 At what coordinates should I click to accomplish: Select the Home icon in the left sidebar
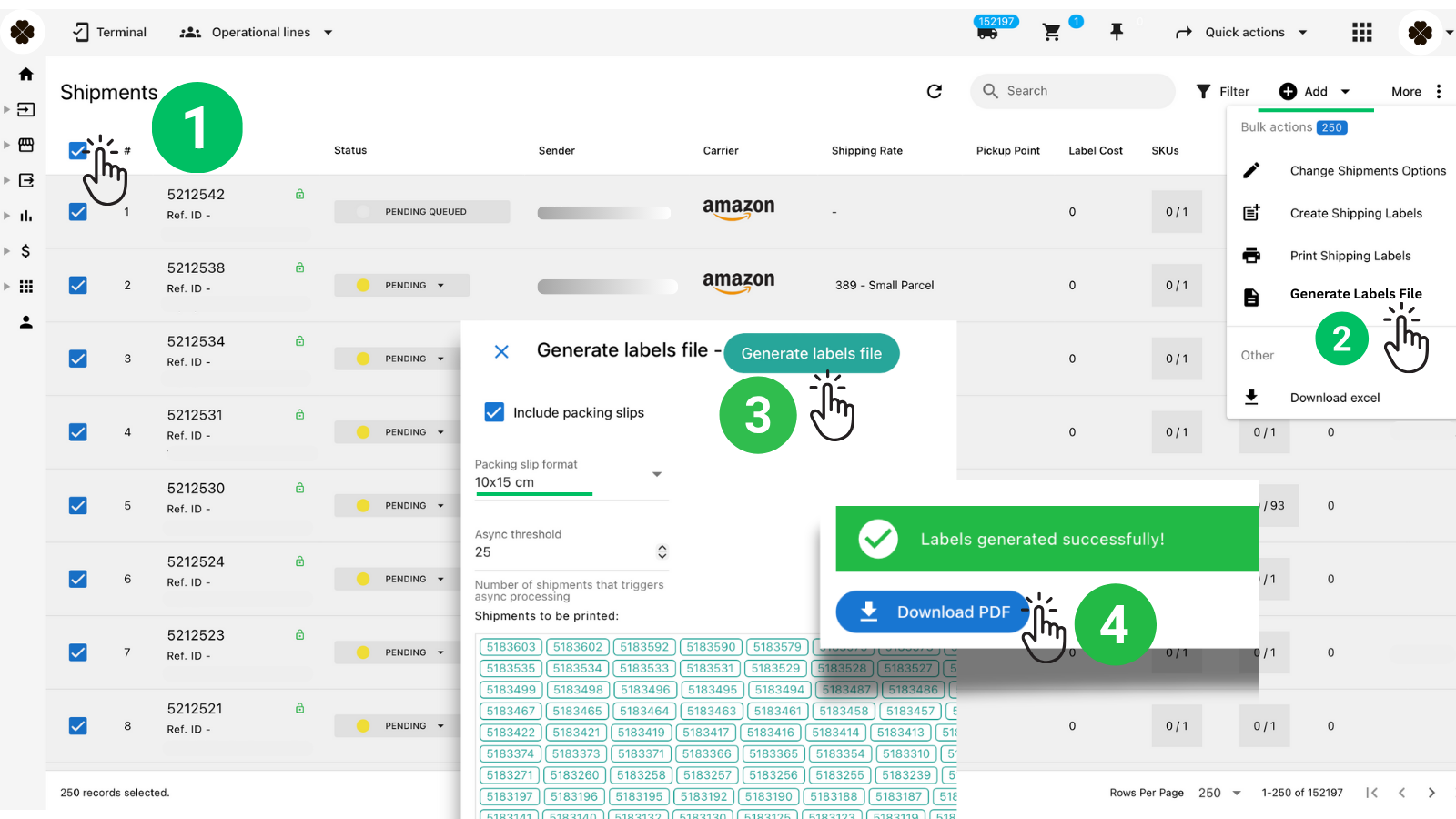click(25, 74)
